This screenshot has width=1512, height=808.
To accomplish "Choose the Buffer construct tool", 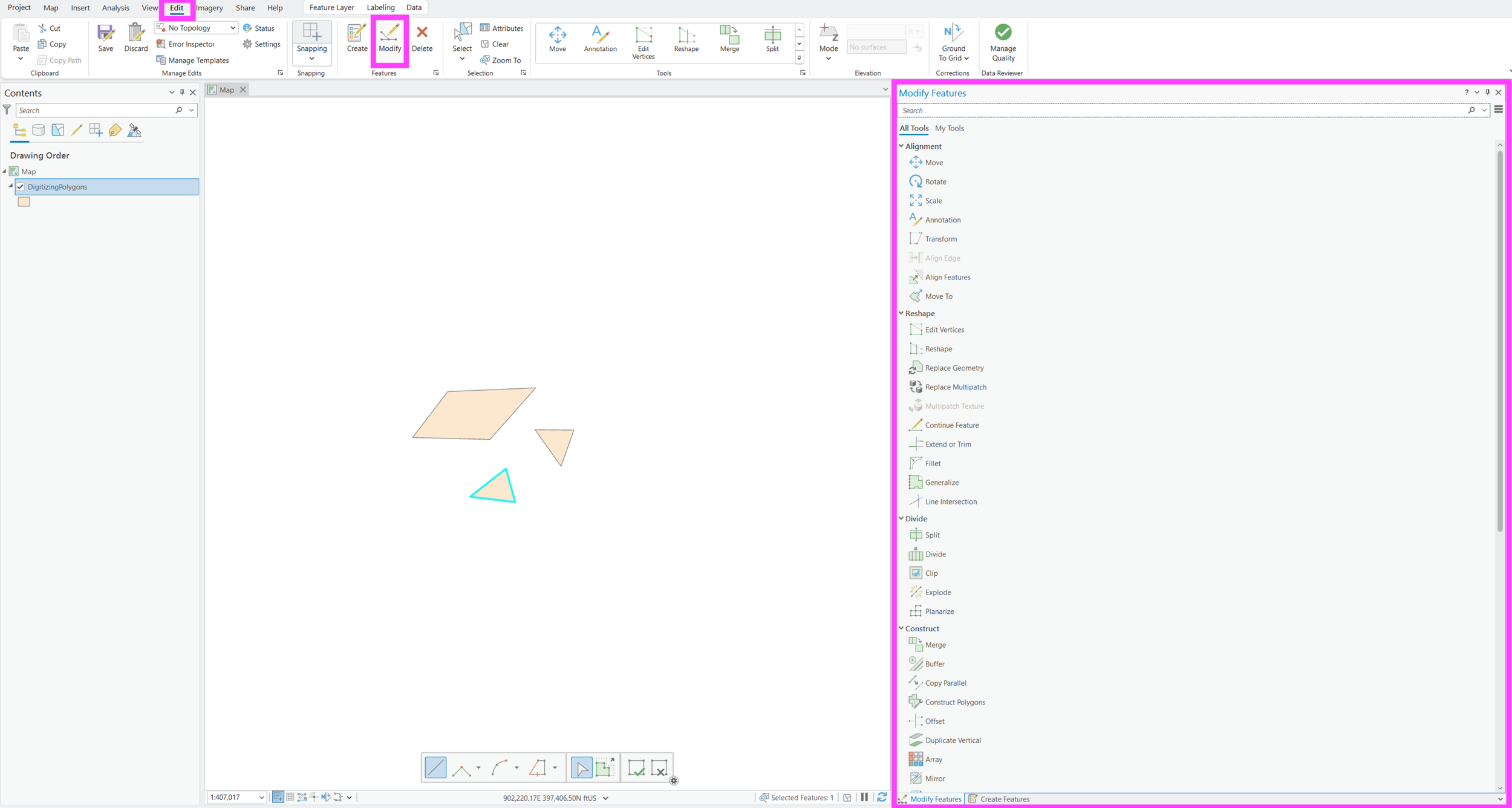I will pos(934,664).
